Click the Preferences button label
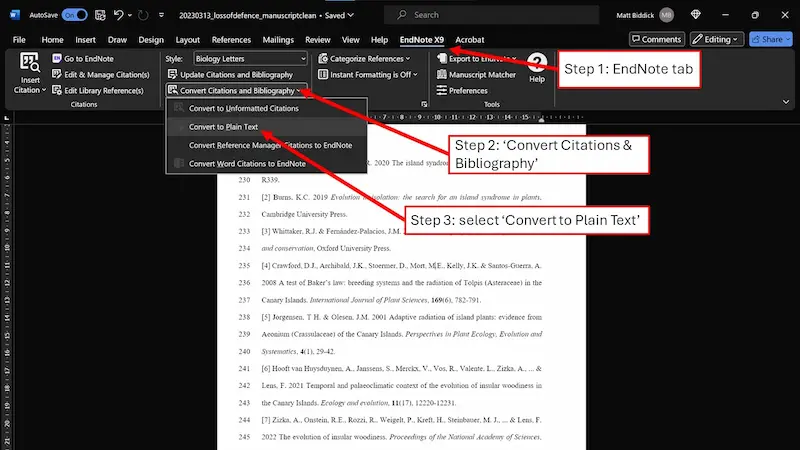The width and height of the screenshot is (800, 450). click(468, 90)
